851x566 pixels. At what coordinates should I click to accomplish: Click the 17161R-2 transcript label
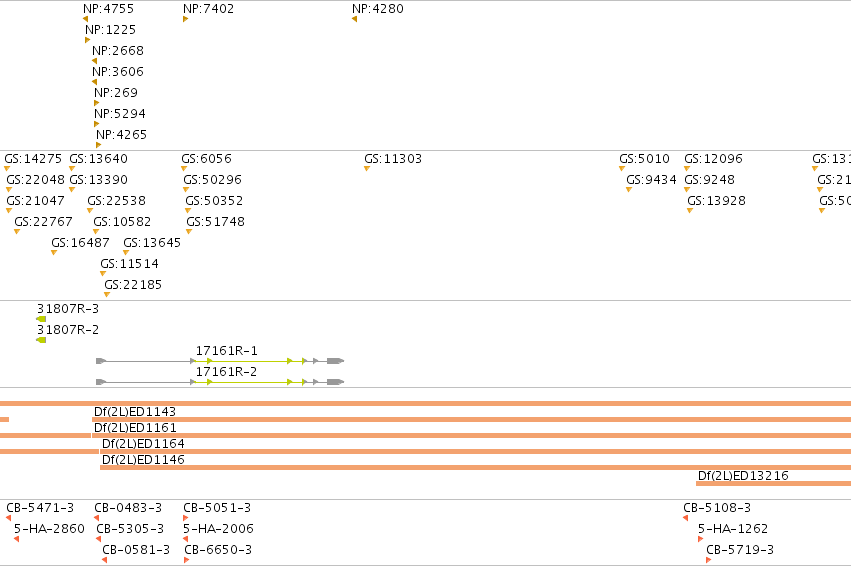[x=226, y=372]
